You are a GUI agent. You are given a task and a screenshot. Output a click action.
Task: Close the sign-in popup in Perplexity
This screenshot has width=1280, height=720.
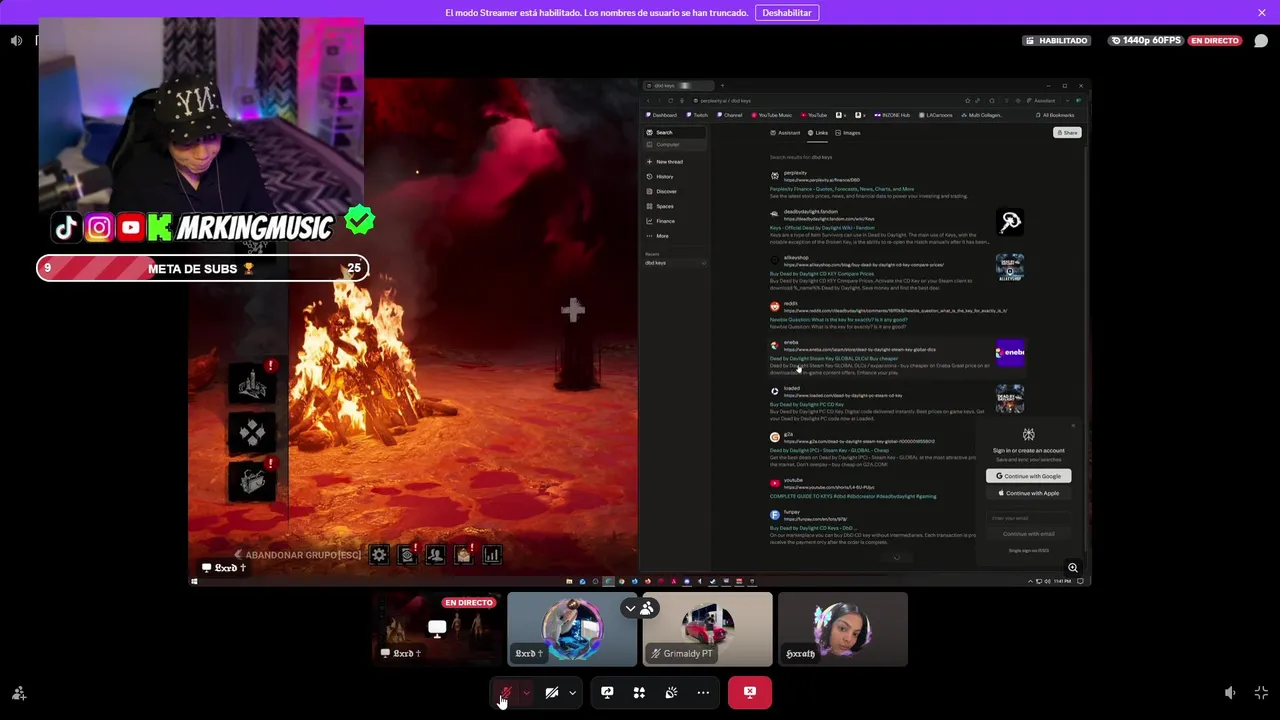(x=1074, y=426)
